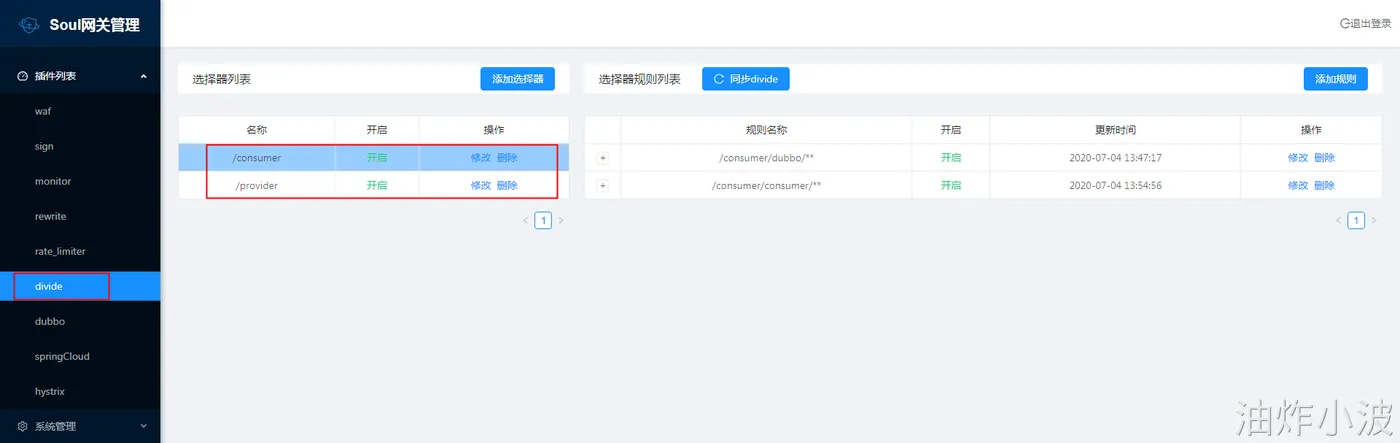
Task: Click 开启 status of /consumer/dubbo/** rule
Action: 950,158
